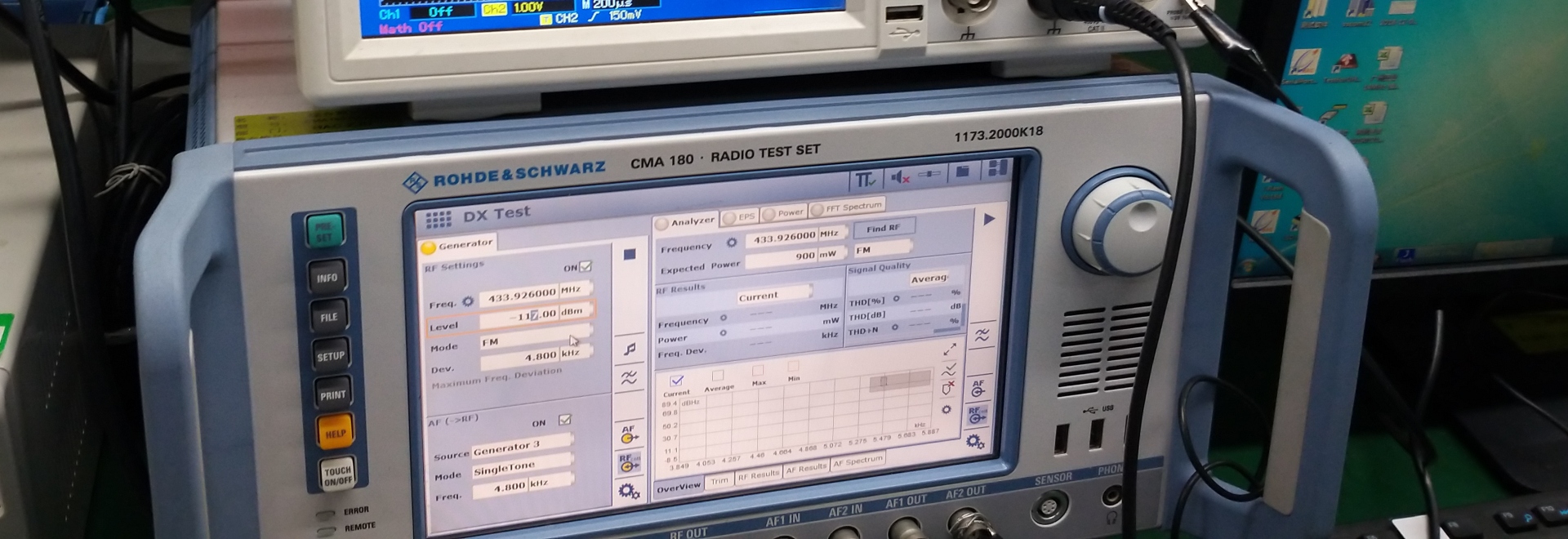Switch to the AF Results bottom tab
The height and width of the screenshot is (539, 1568).
[807, 468]
